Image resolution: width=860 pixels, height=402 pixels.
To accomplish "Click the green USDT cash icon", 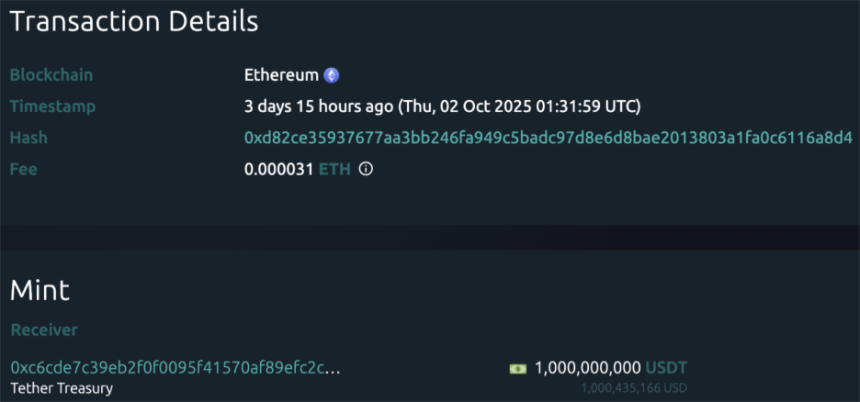I will coord(518,368).
